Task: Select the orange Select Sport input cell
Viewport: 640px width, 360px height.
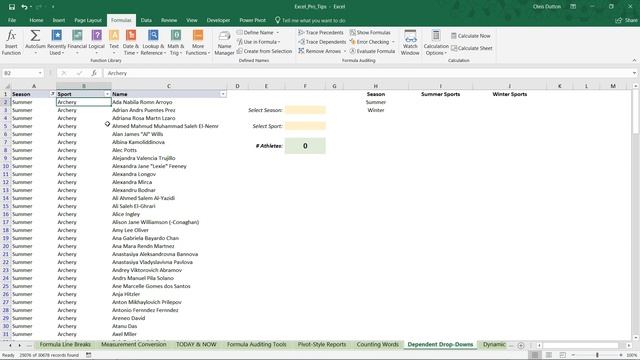Action: point(305,126)
